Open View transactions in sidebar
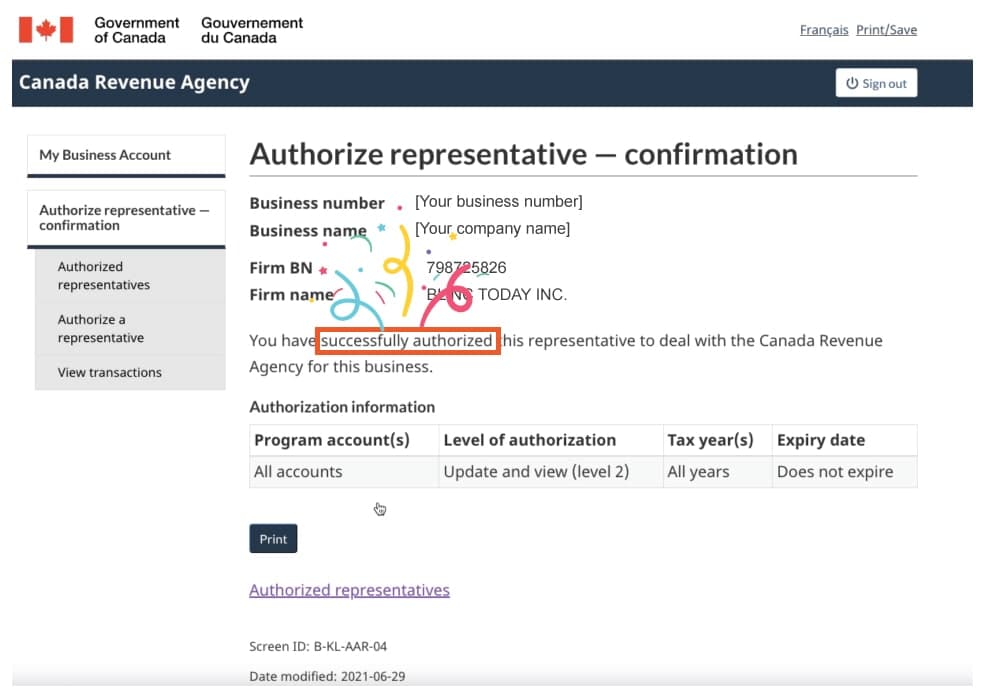 (130, 372)
